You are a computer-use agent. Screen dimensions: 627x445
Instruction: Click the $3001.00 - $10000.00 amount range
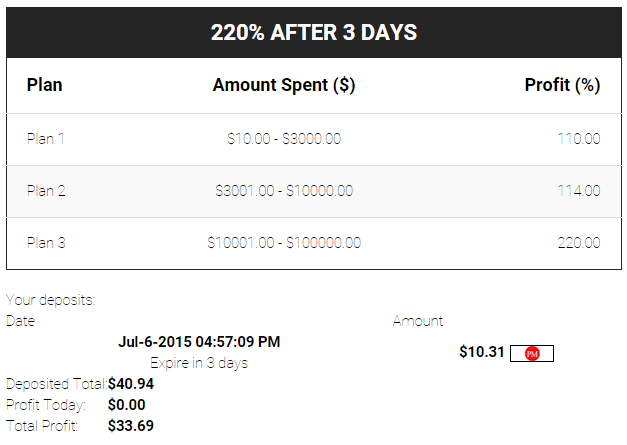click(284, 191)
